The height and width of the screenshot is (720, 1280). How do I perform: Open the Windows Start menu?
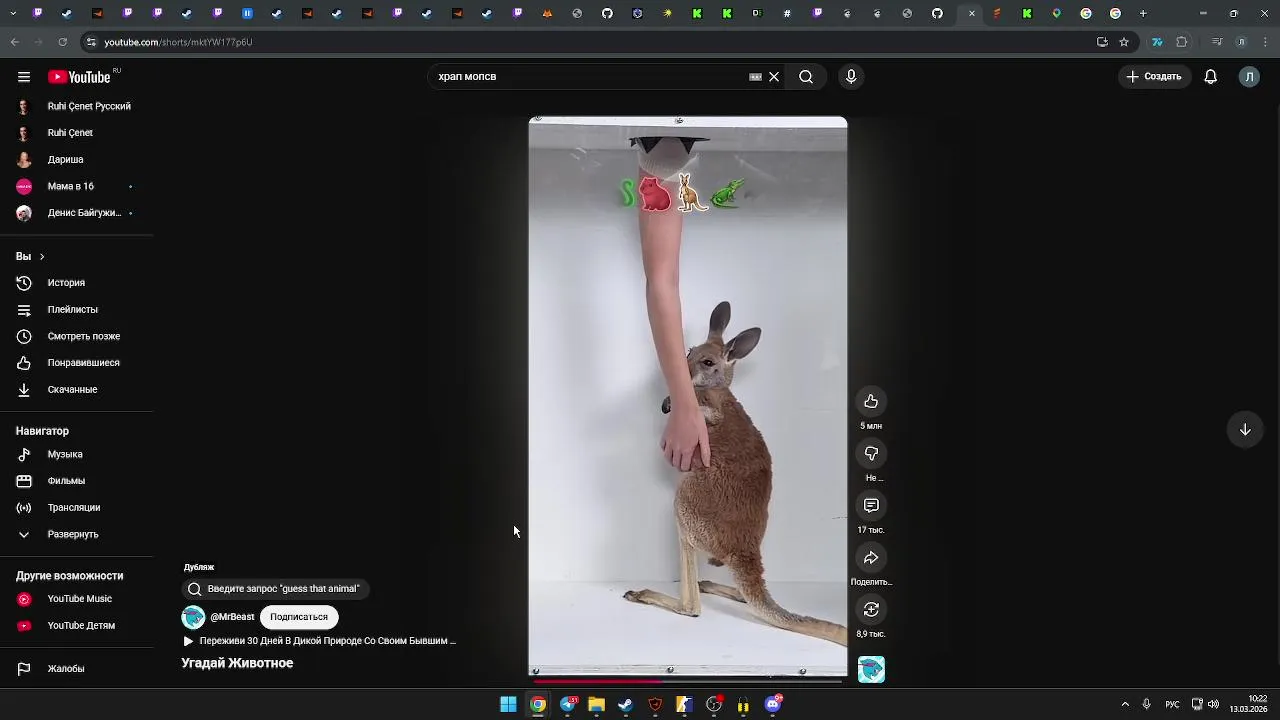508,704
